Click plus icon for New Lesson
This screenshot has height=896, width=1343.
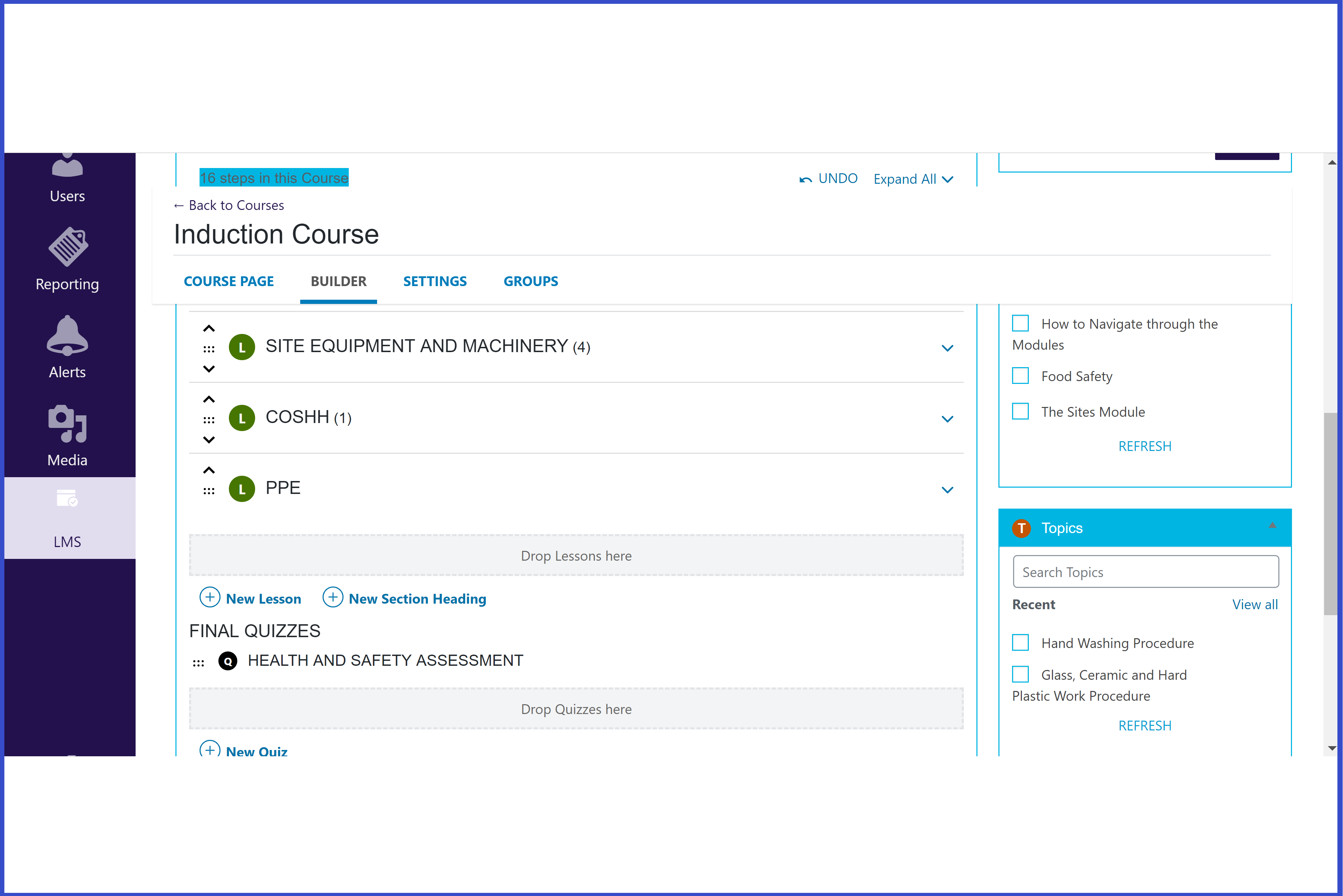tap(210, 597)
